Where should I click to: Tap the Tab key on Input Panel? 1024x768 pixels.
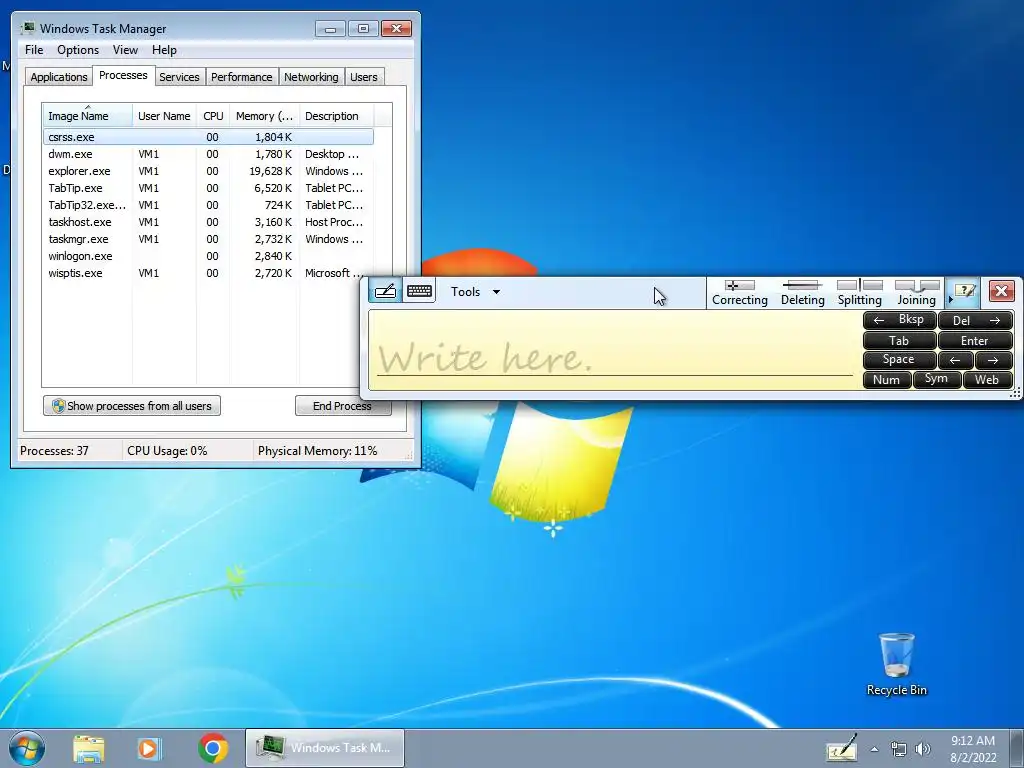point(900,340)
